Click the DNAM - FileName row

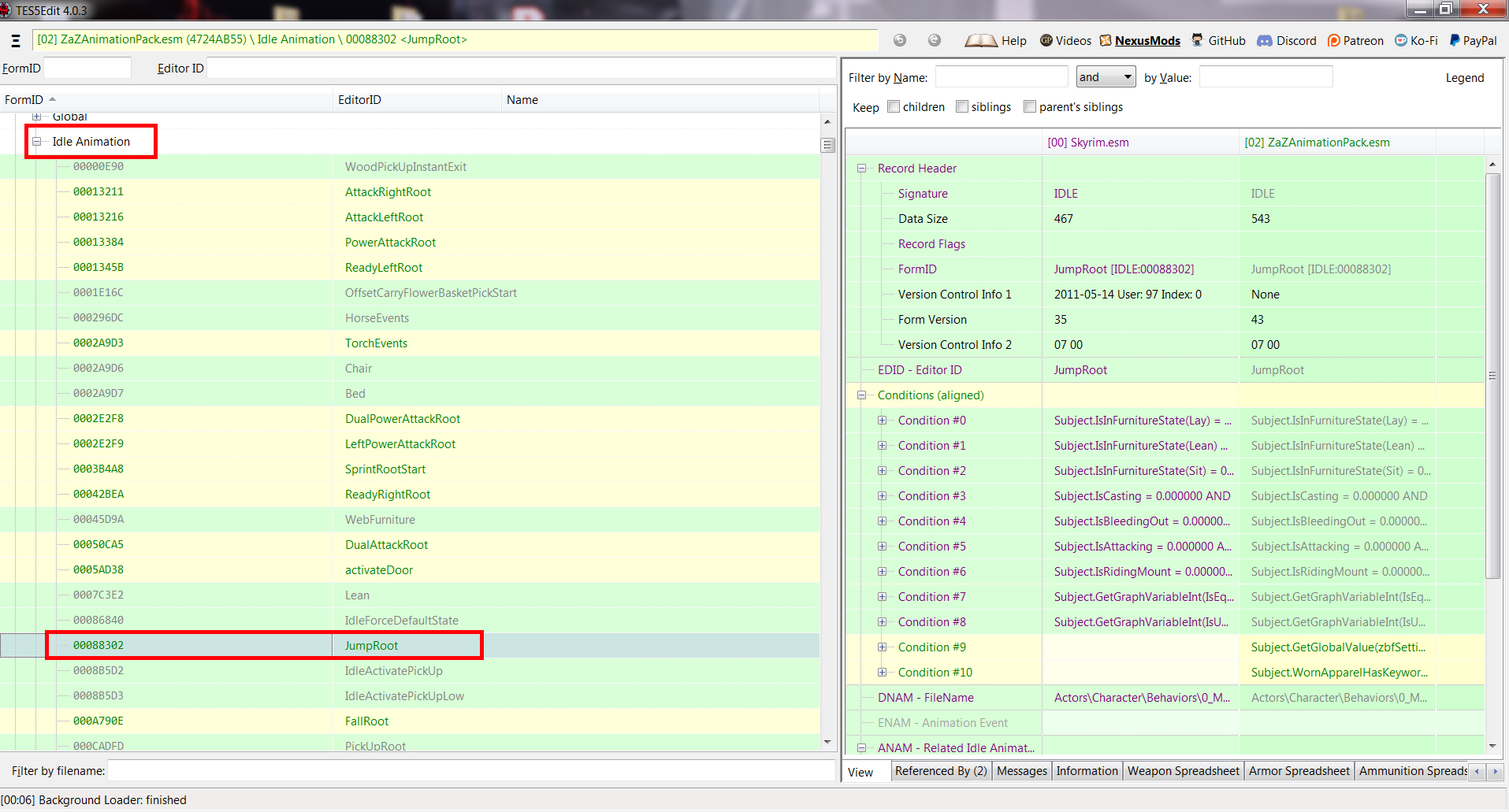click(x=1165, y=698)
